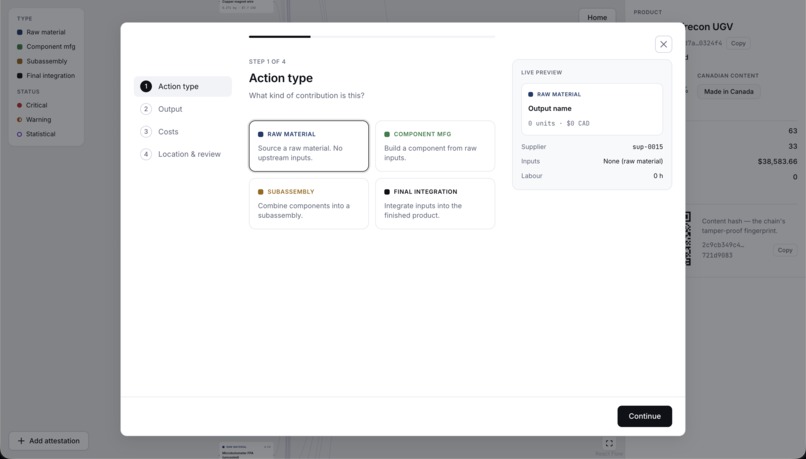Click the $38,583.66 value in background panel
806x459 pixels.
[x=777, y=161]
